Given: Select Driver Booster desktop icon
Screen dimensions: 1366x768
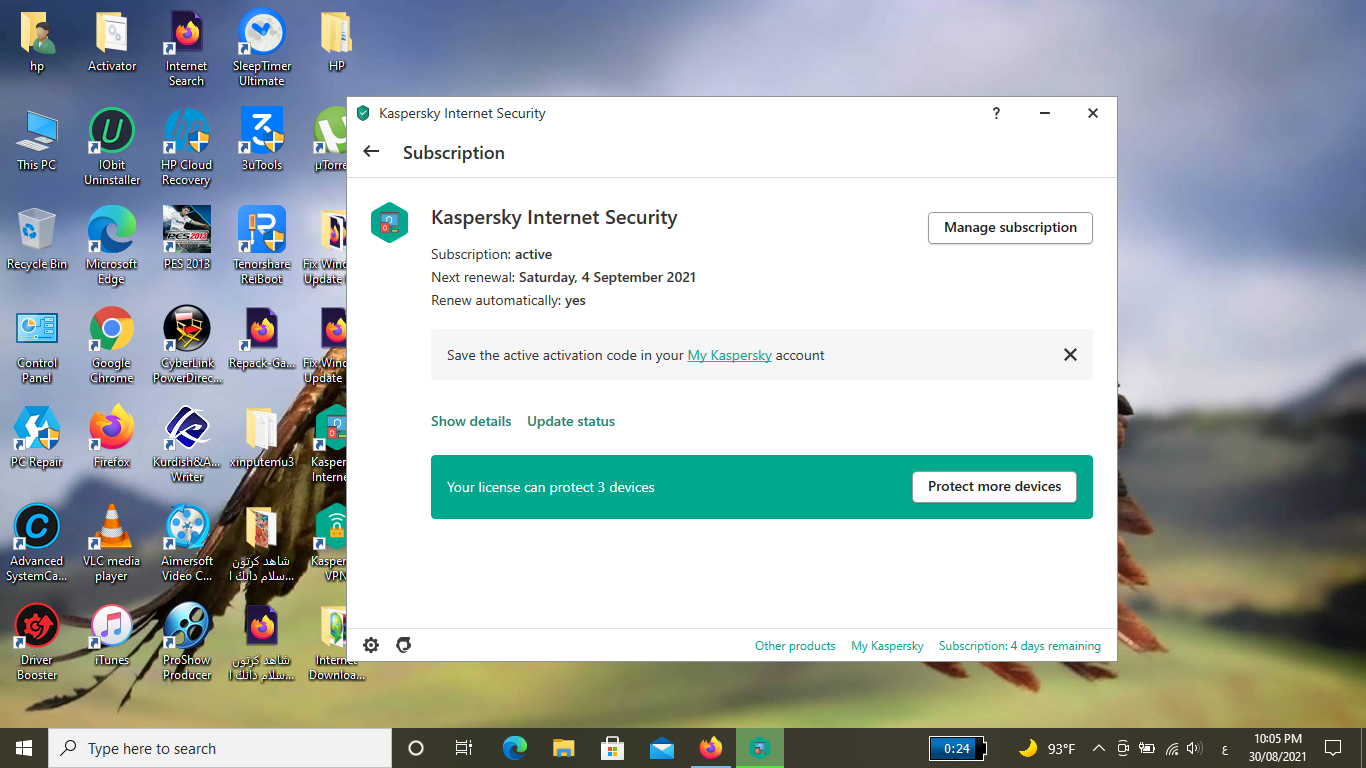Looking at the screenshot, I should 37,642.
